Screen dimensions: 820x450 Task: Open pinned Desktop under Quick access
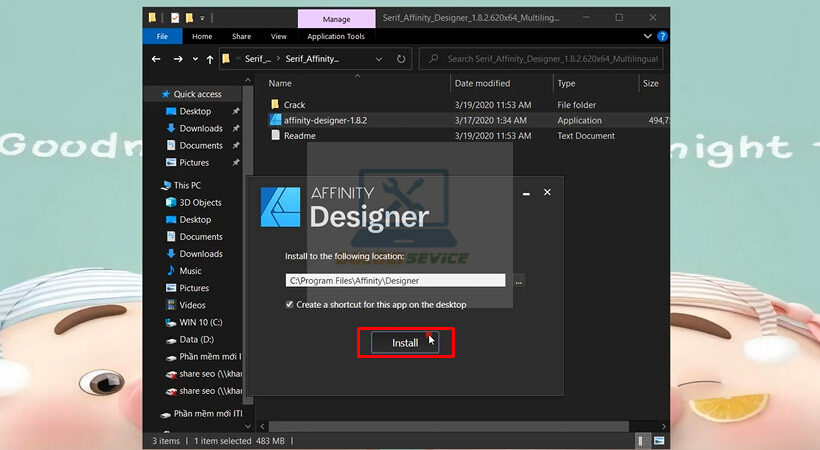pyautogui.click(x=195, y=111)
